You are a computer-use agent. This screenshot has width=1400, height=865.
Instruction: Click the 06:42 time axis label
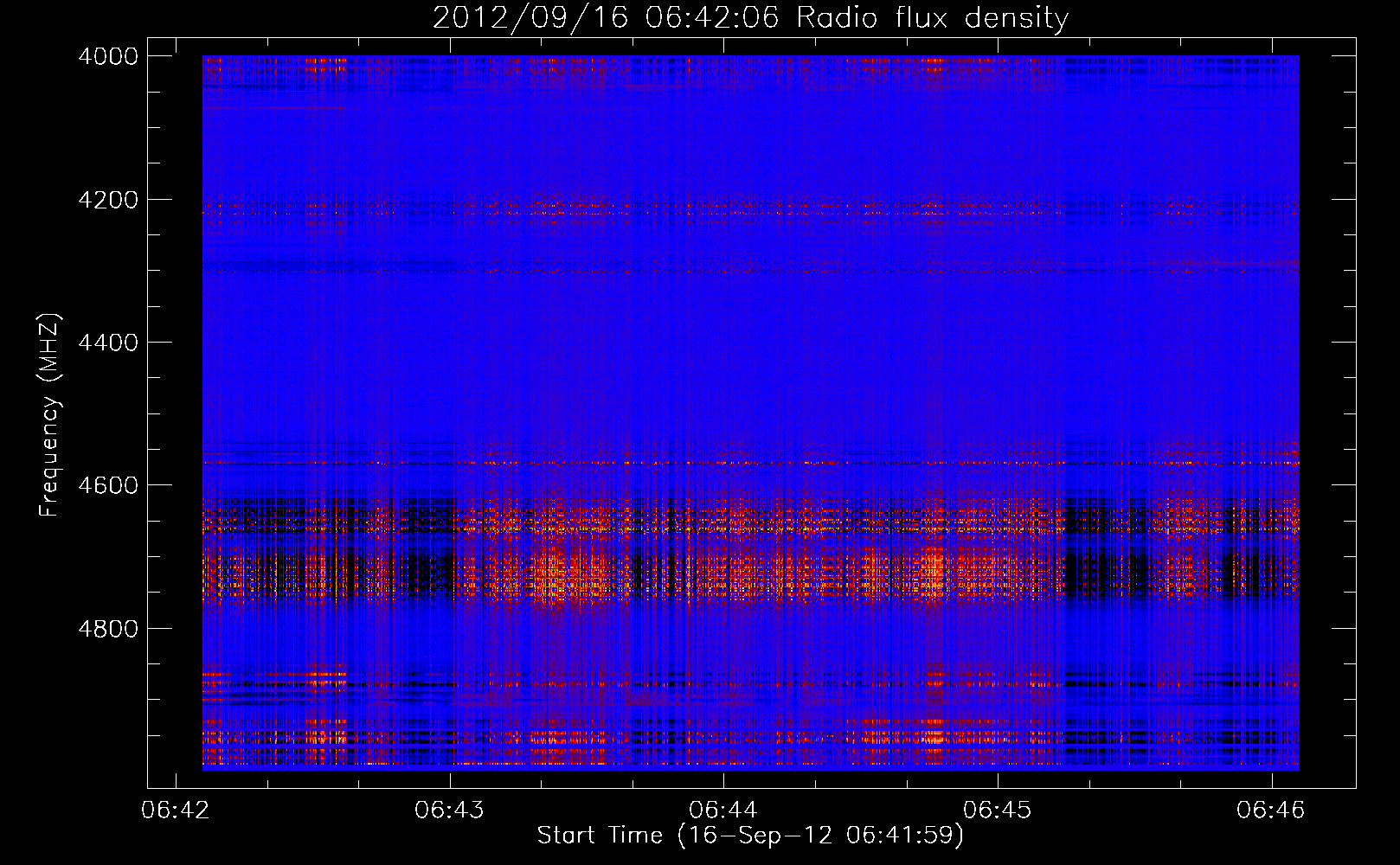tap(176, 811)
